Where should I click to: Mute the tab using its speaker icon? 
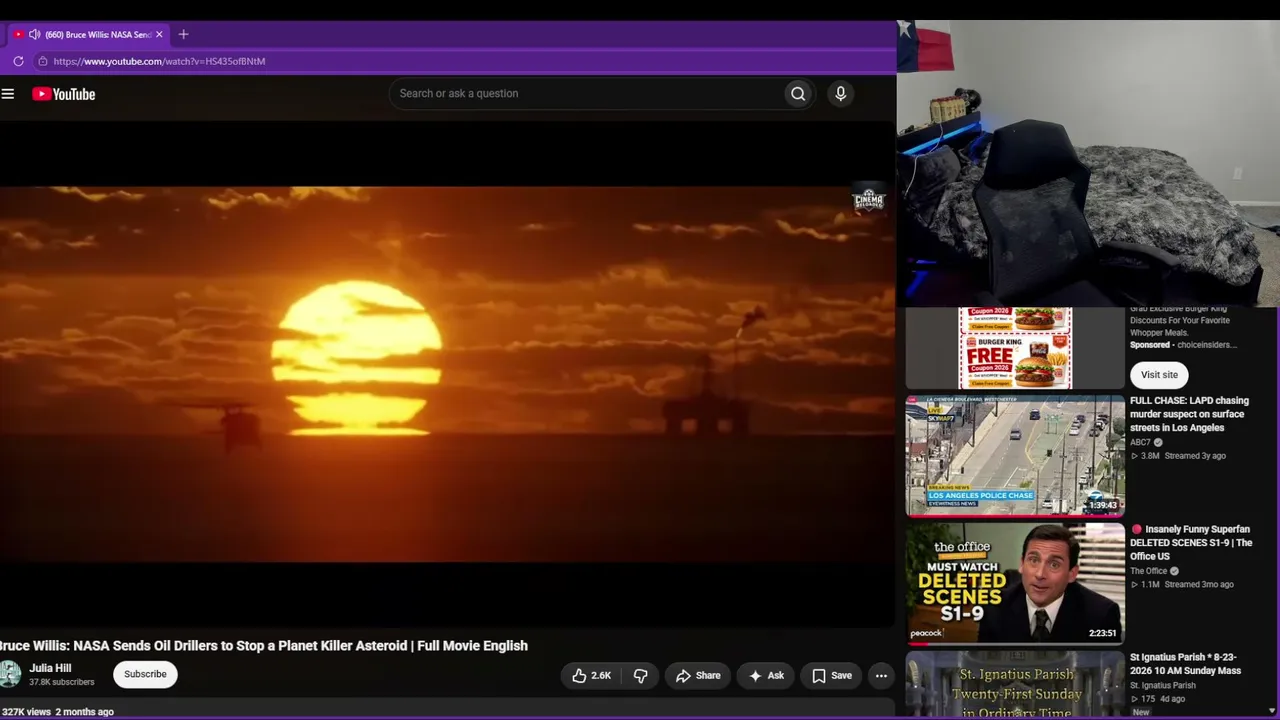[34, 34]
